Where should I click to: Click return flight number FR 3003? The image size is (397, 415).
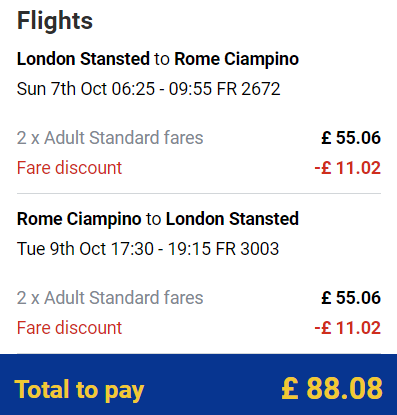click(x=247, y=249)
